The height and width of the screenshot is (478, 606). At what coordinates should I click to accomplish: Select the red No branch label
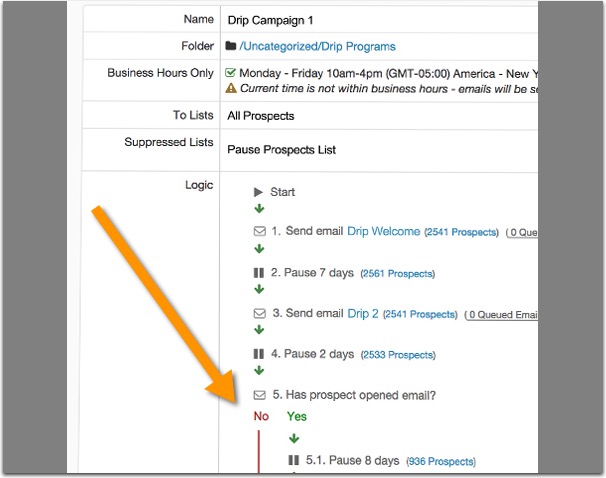(x=261, y=416)
